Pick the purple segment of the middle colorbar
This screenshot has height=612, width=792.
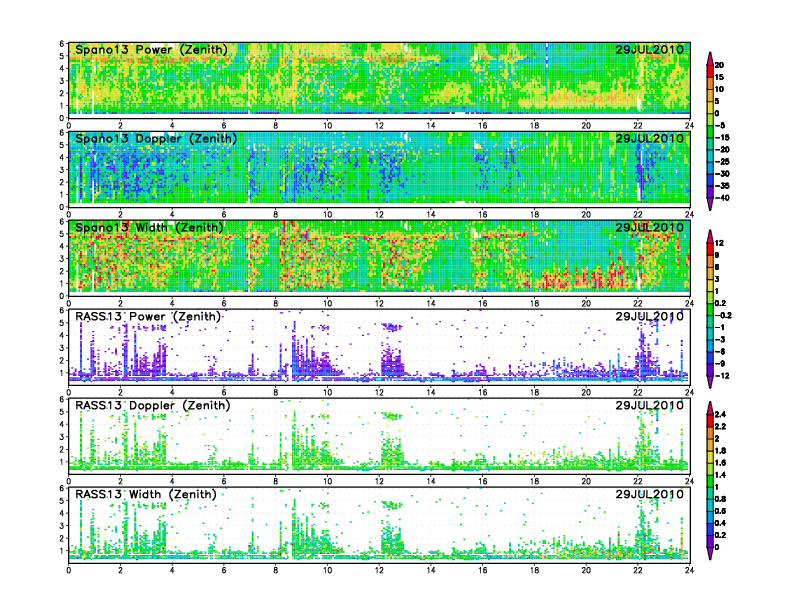click(710, 370)
